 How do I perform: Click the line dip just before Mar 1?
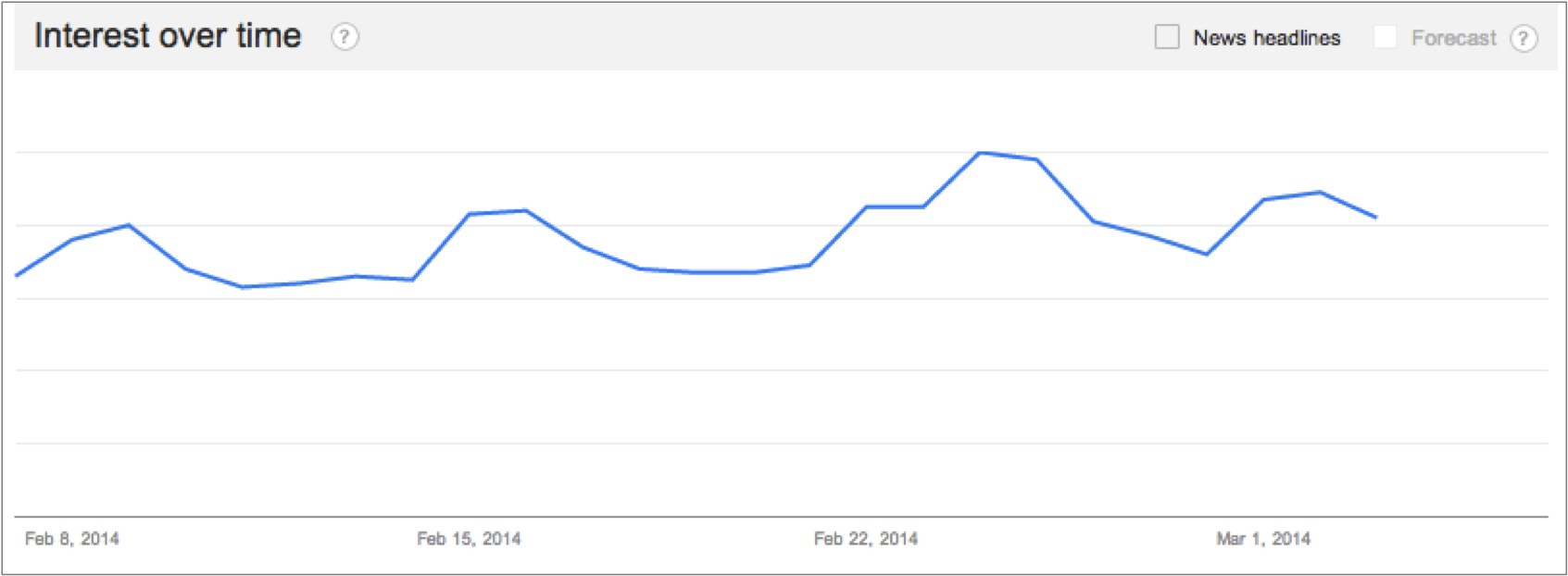1207,255
